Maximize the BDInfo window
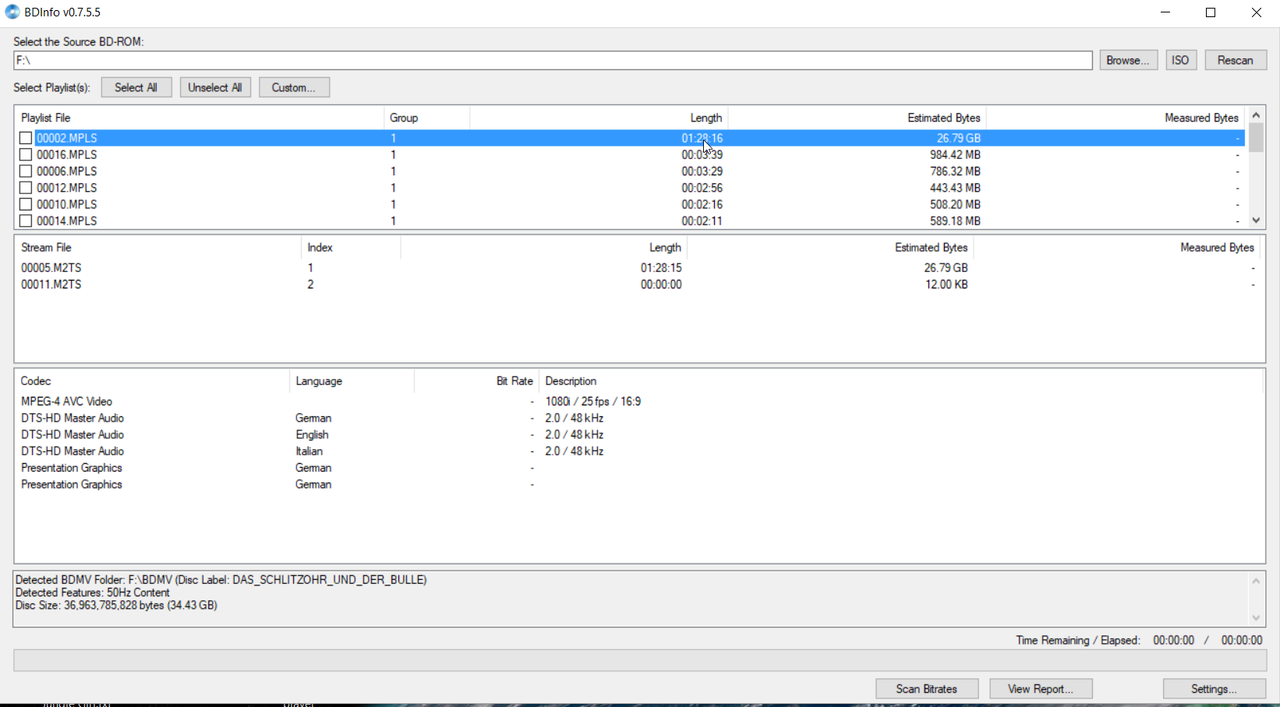This screenshot has width=1280, height=707. (x=1211, y=13)
